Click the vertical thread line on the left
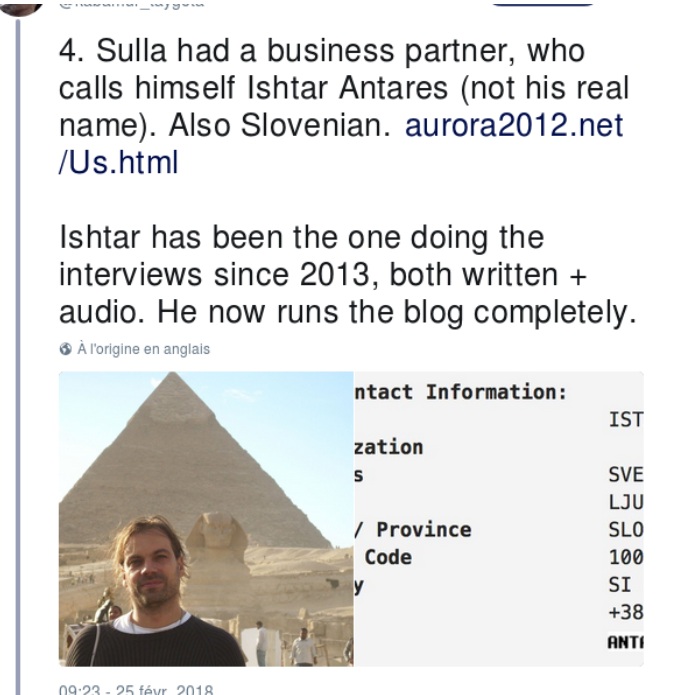 pos(18,350)
